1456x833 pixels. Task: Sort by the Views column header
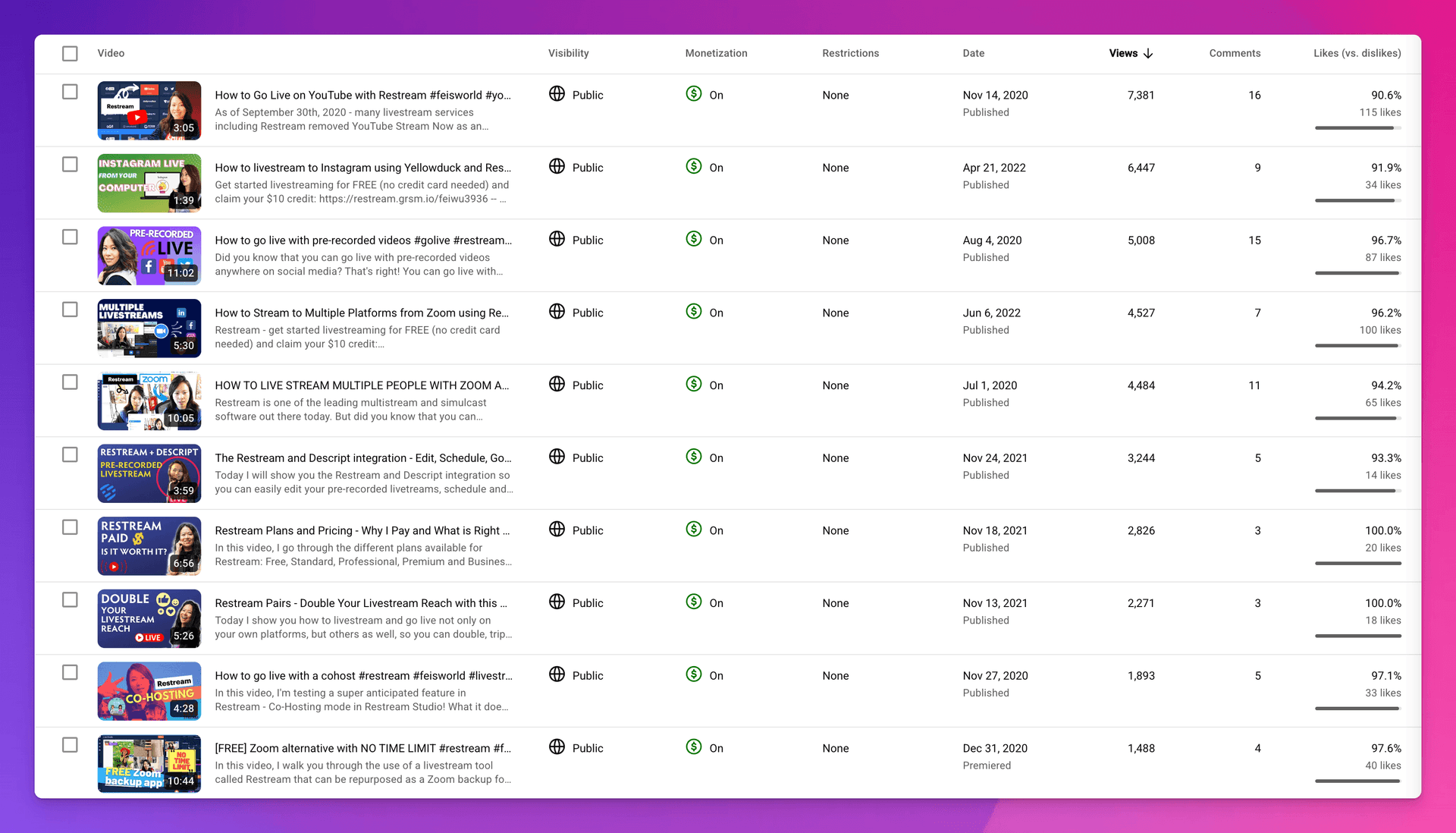[1123, 53]
